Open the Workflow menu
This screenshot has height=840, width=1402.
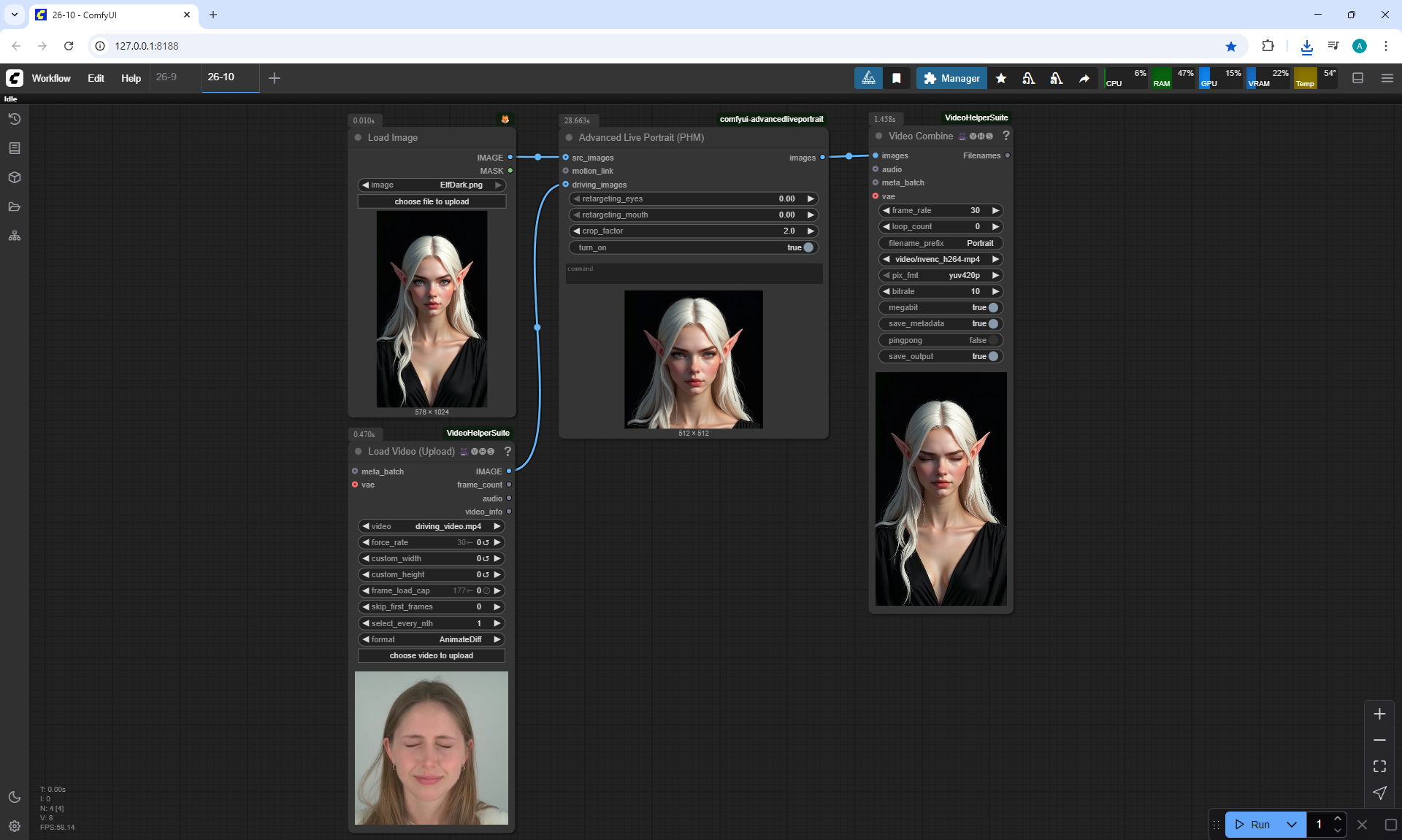pyautogui.click(x=51, y=78)
